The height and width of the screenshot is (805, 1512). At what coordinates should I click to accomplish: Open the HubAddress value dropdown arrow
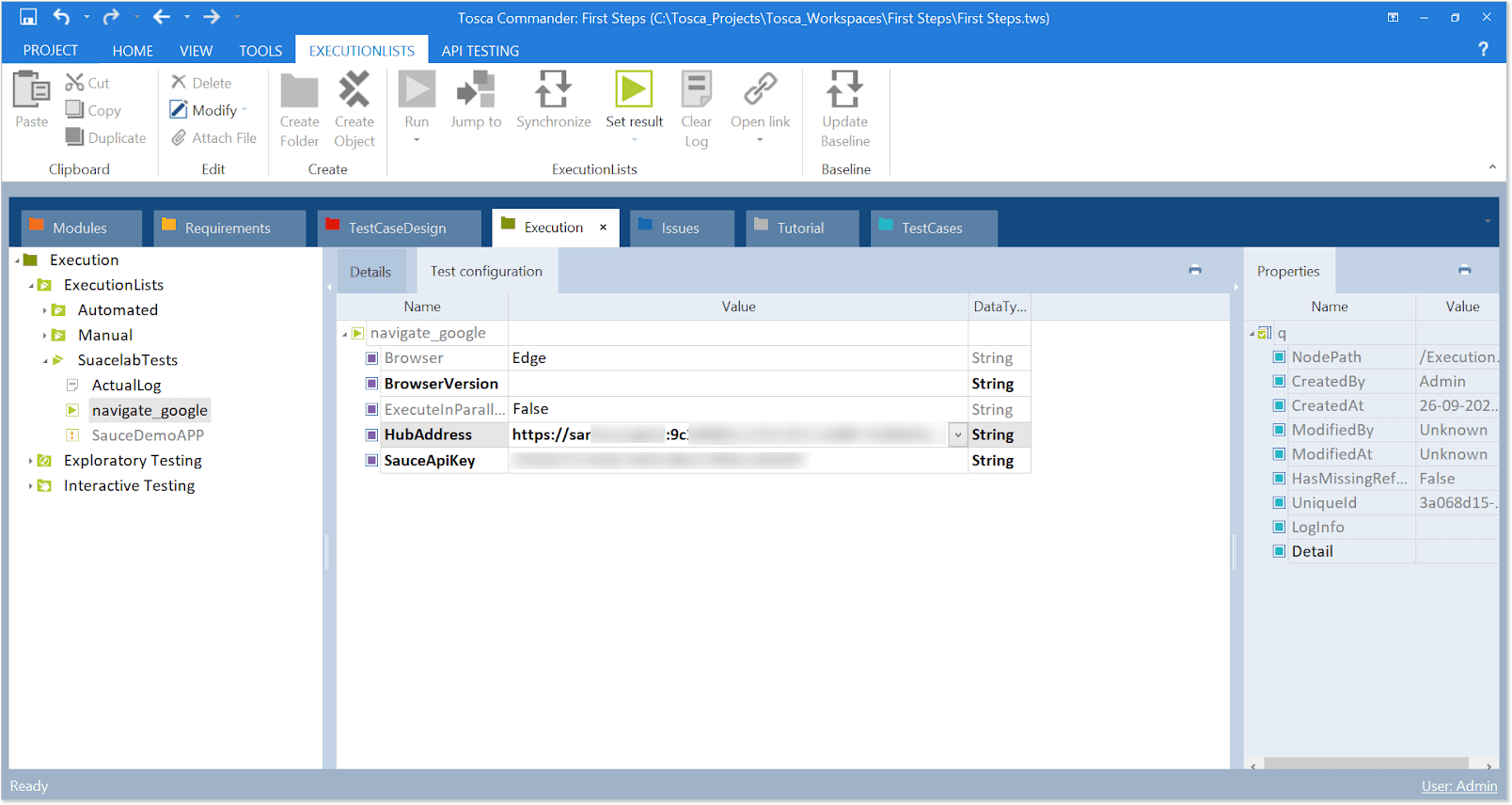pyautogui.click(x=957, y=434)
